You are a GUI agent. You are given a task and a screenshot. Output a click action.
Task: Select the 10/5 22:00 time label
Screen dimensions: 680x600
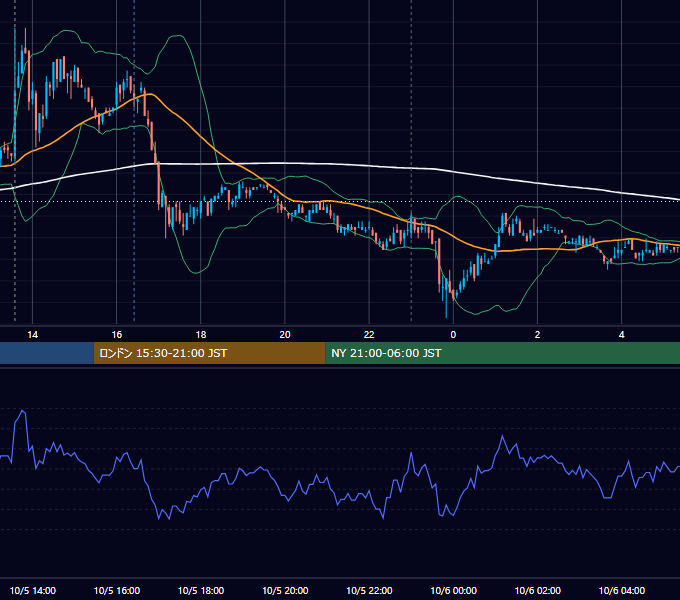(369, 590)
